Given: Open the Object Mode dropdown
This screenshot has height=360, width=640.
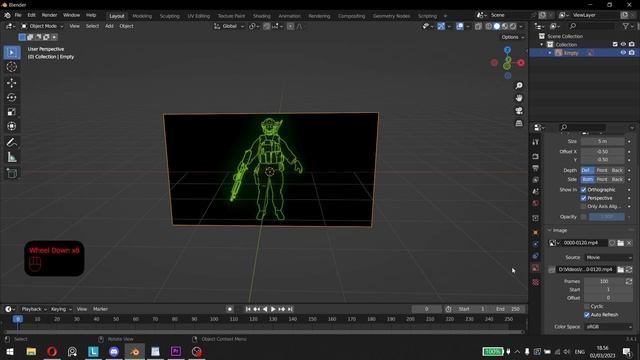Looking at the screenshot, I should tap(42, 26).
